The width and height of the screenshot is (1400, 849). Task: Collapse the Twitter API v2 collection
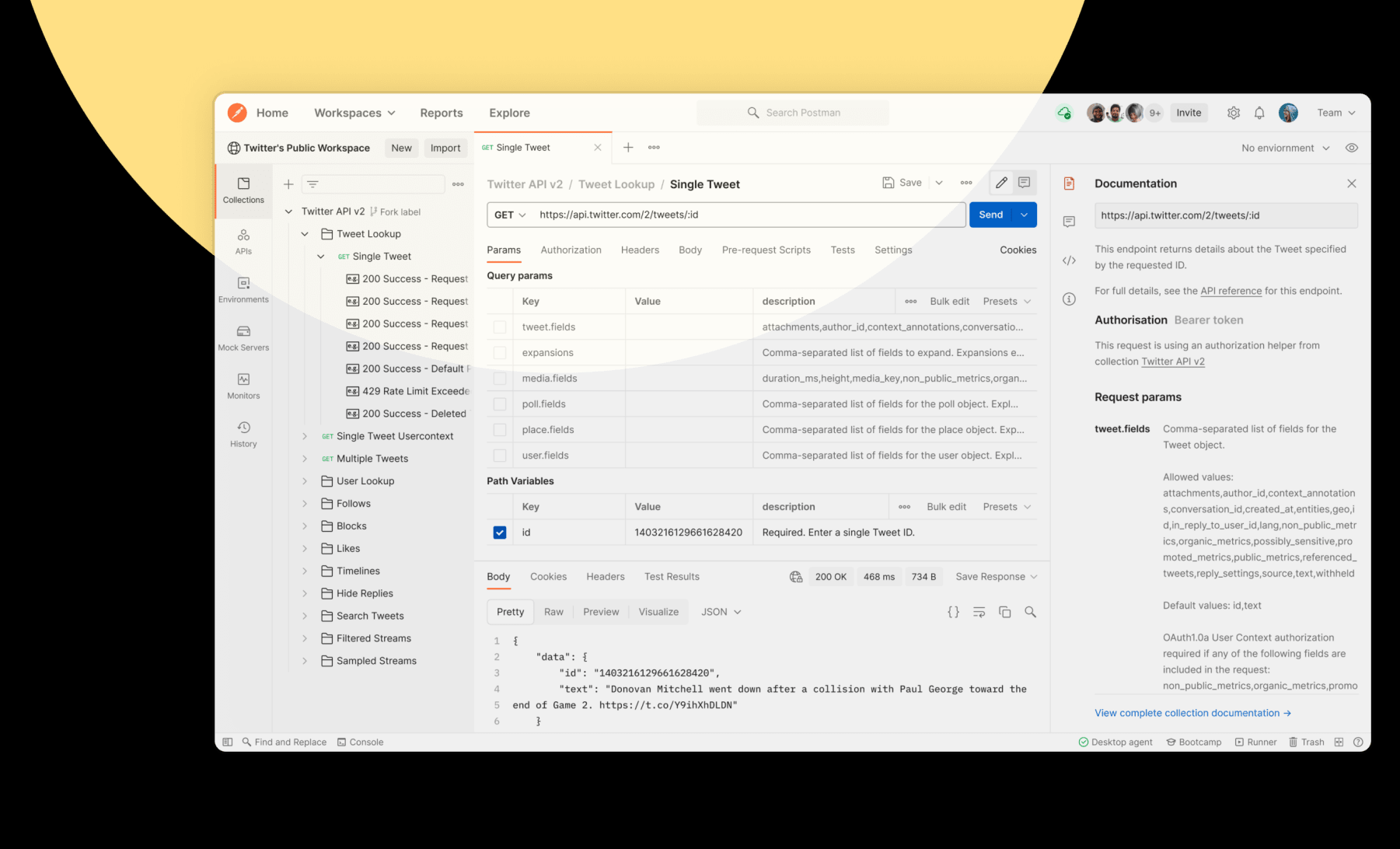click(x=288, y=211)
